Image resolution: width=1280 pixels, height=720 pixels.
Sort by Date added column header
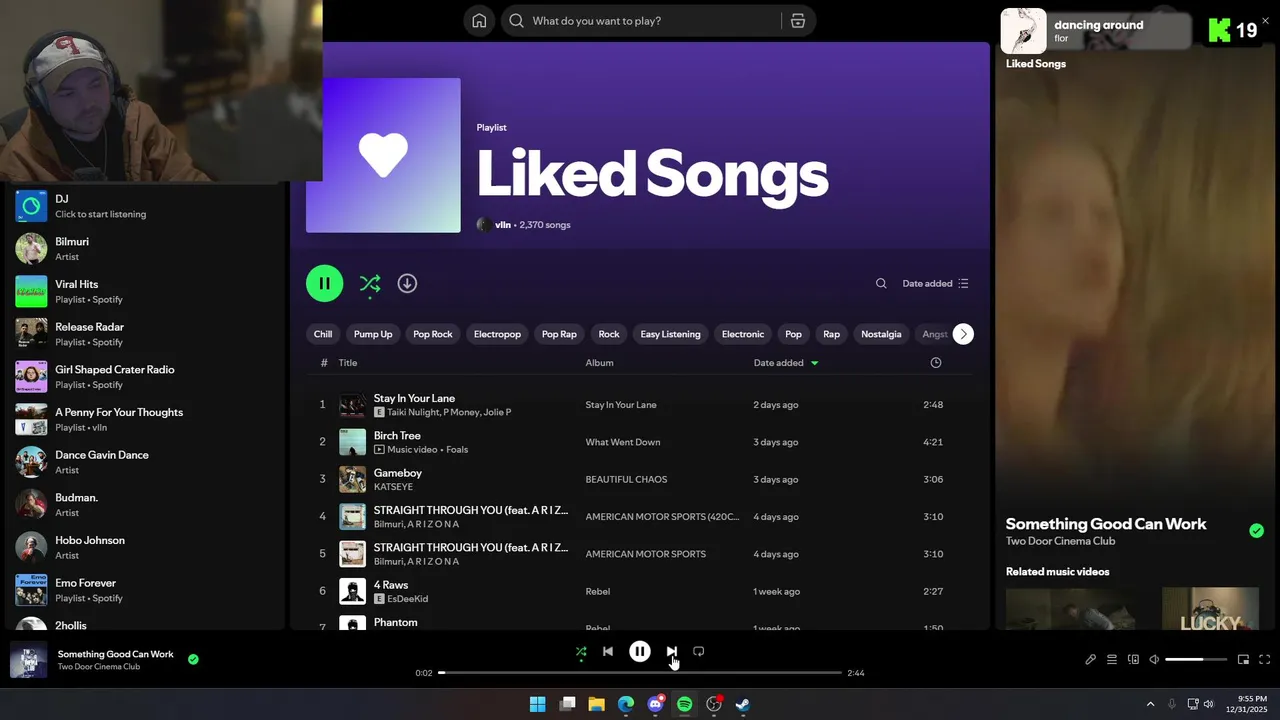786,363
